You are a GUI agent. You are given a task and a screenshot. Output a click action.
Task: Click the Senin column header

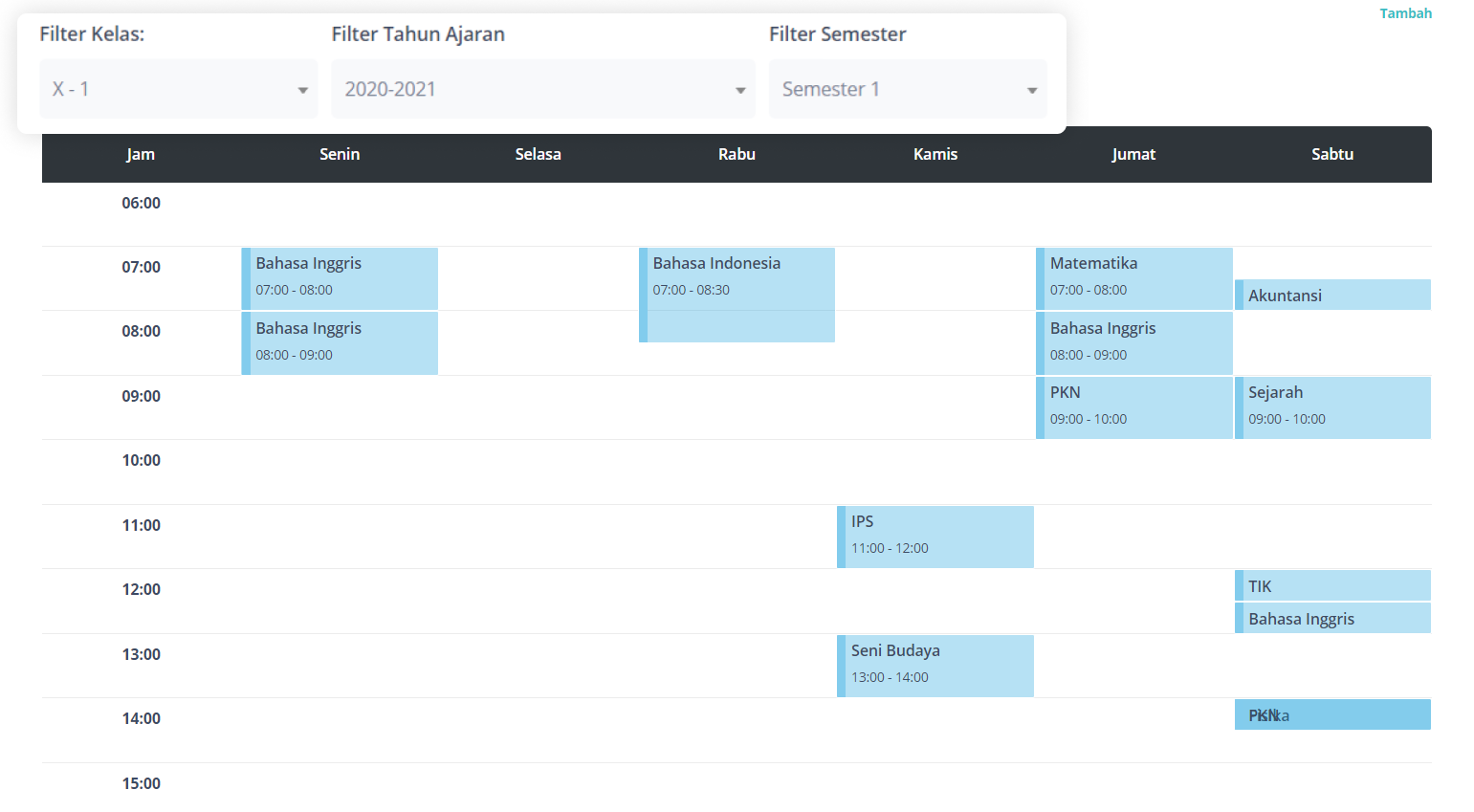point(340,154)
